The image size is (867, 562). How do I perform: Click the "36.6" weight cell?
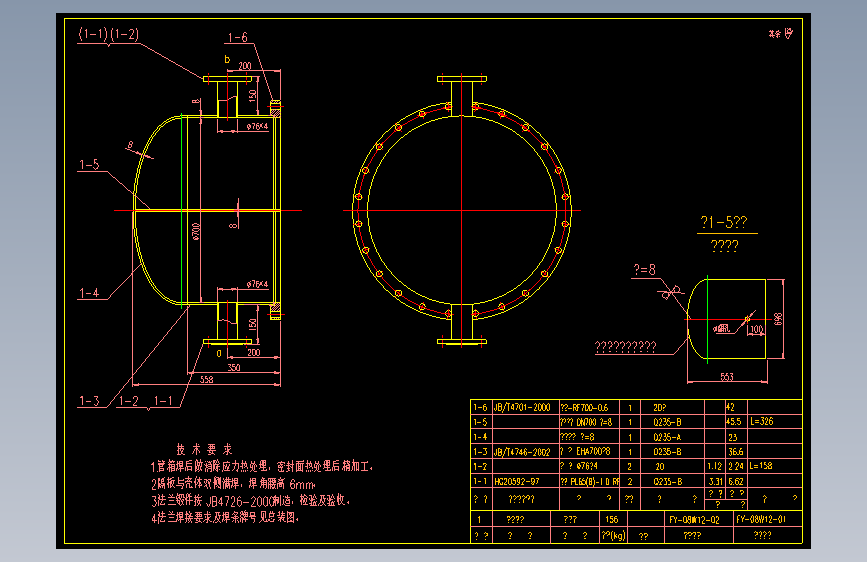[x=736, y=452]
